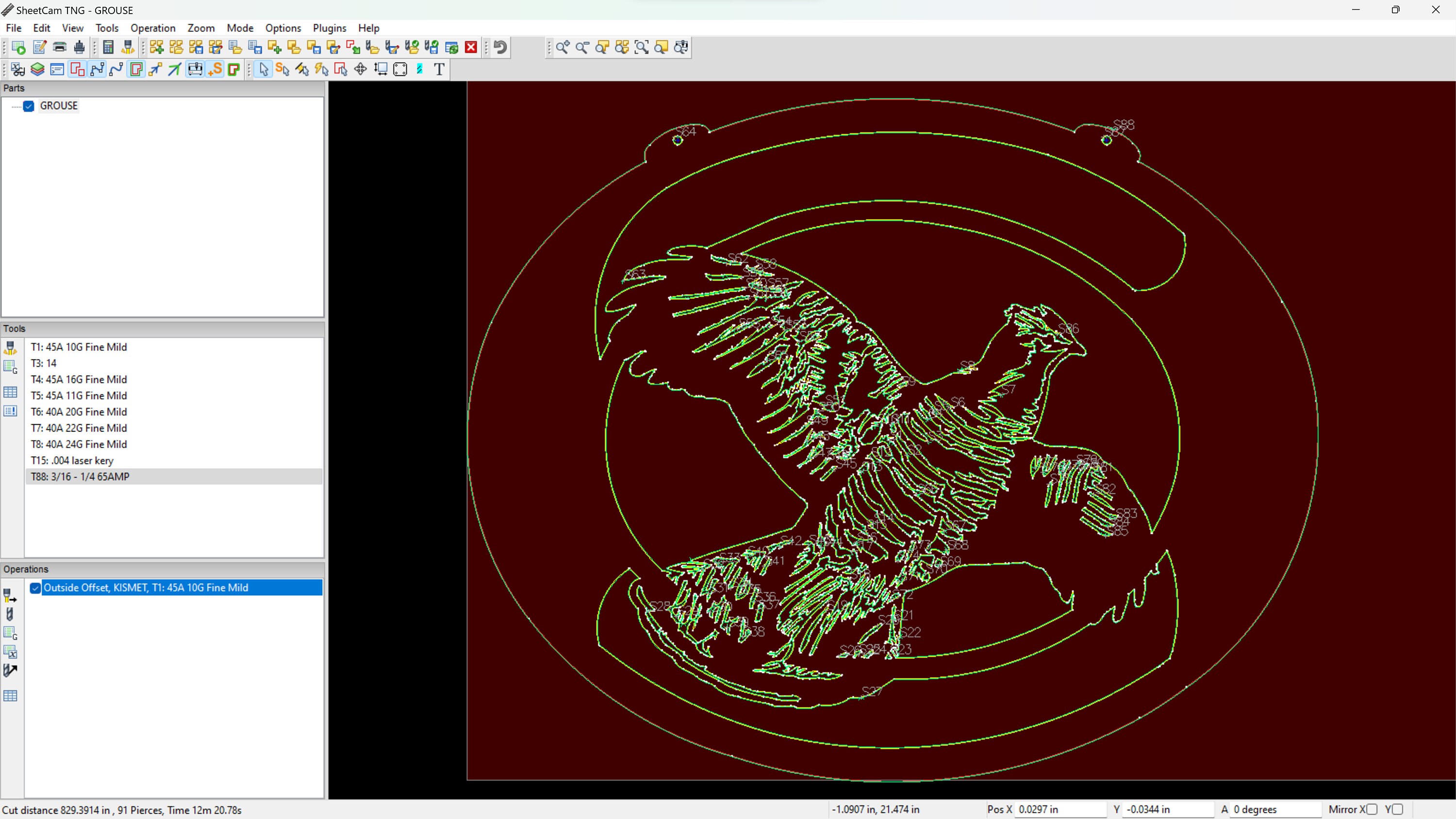The height and width of the screenshot is (819, 1456).
Task: Select tool T15: .004 laser kery
Action: tap(72, 460)
